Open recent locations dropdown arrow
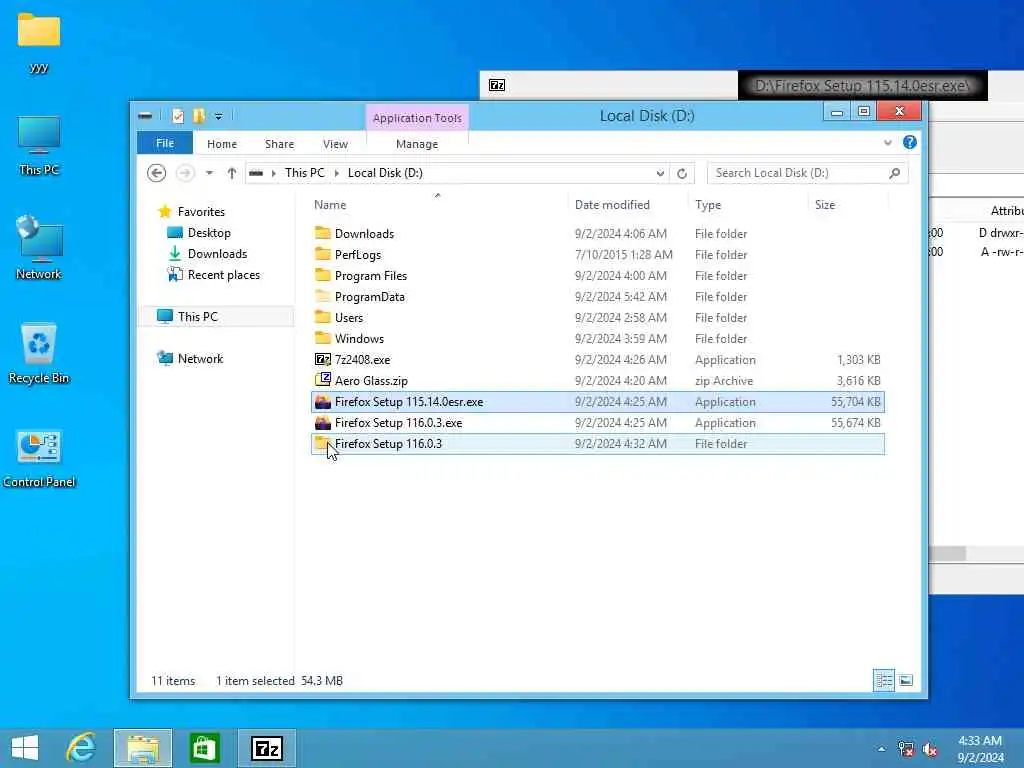The width and height of the screenshot is (1024, 768). click(x=209, y=173)
